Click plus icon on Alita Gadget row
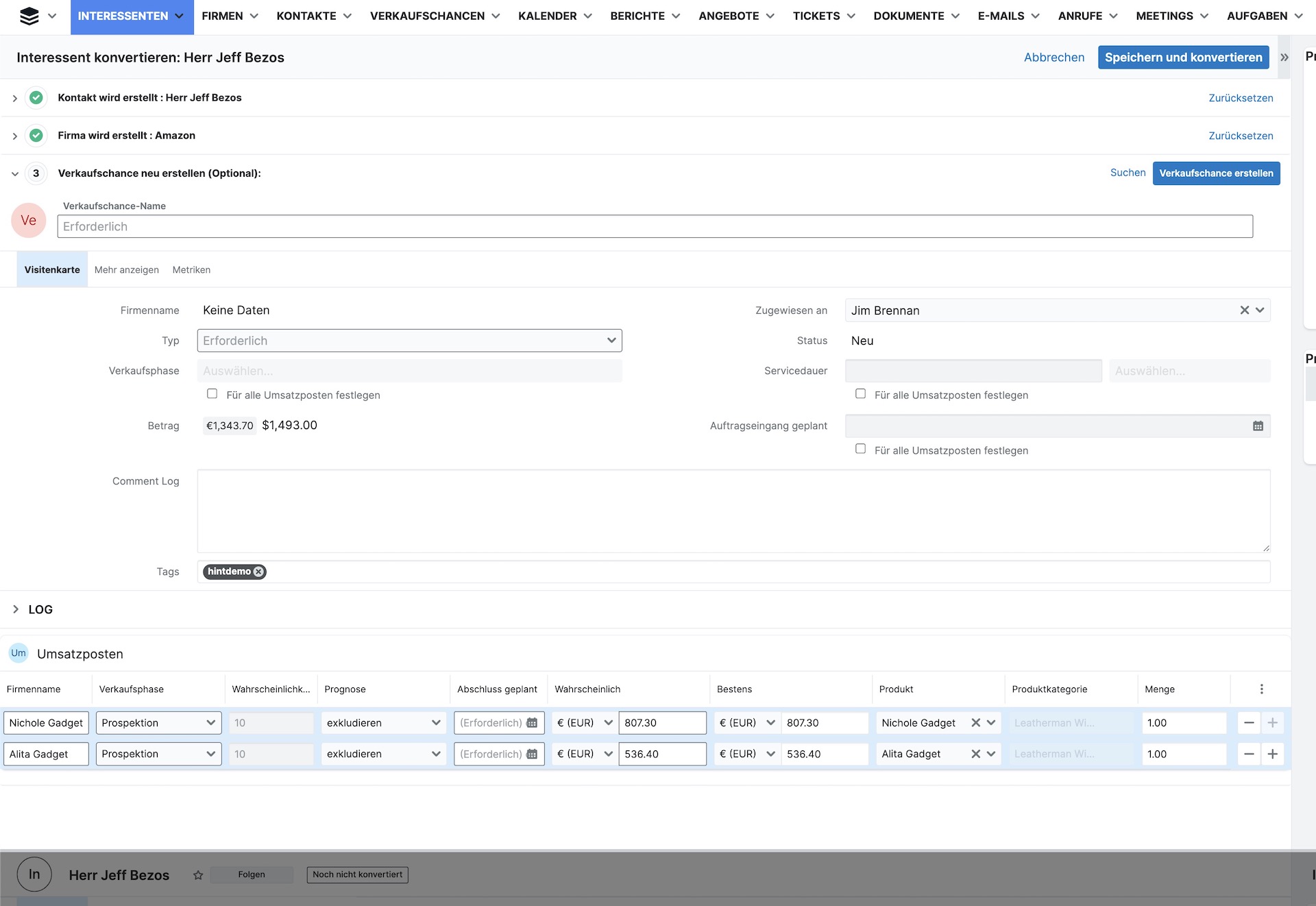The image size is (1316, 906). point(1273,754)
